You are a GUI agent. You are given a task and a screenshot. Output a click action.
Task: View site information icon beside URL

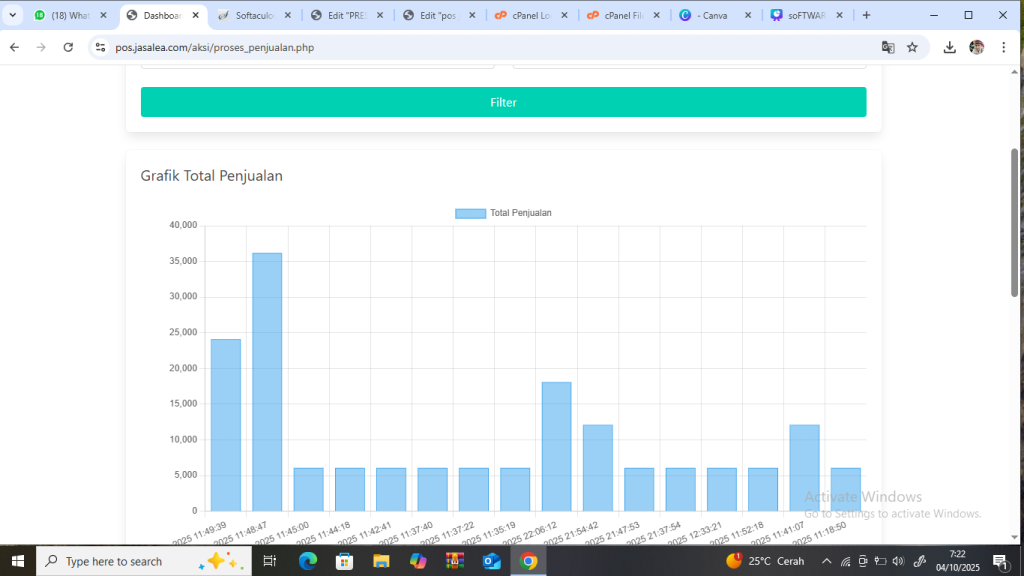(100, 47)
